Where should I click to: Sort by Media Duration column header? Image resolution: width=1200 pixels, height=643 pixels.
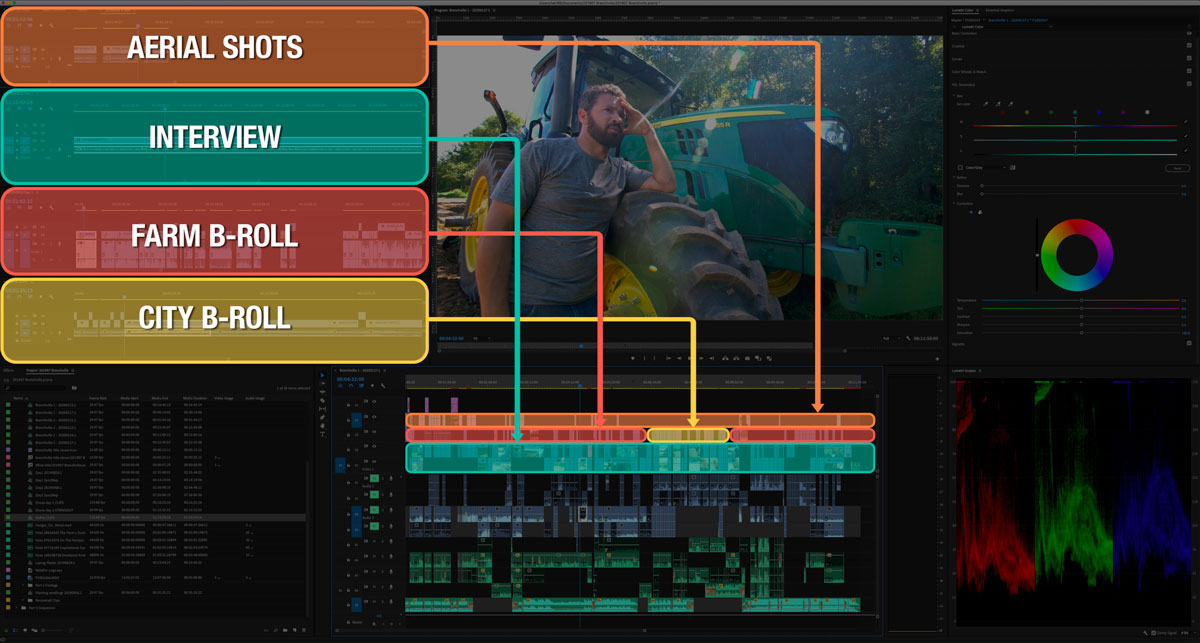(x=195, y=398)
